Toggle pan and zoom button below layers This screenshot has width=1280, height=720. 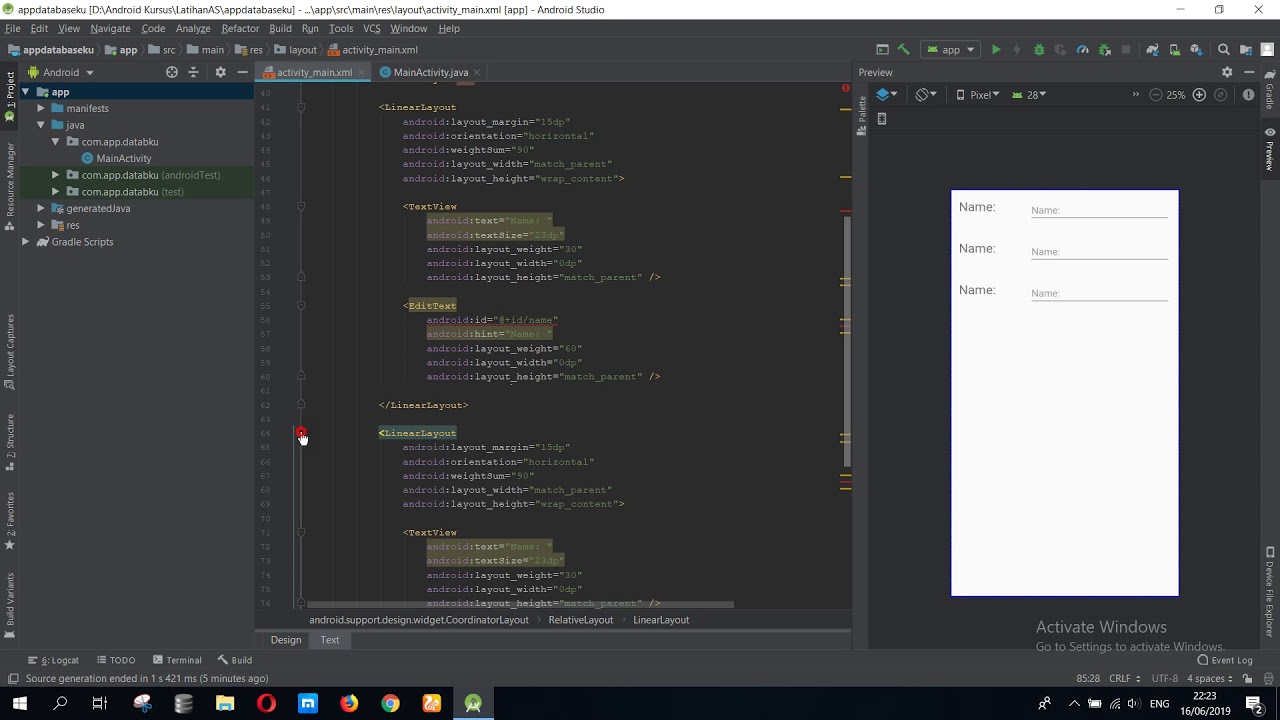coord(881,118)
